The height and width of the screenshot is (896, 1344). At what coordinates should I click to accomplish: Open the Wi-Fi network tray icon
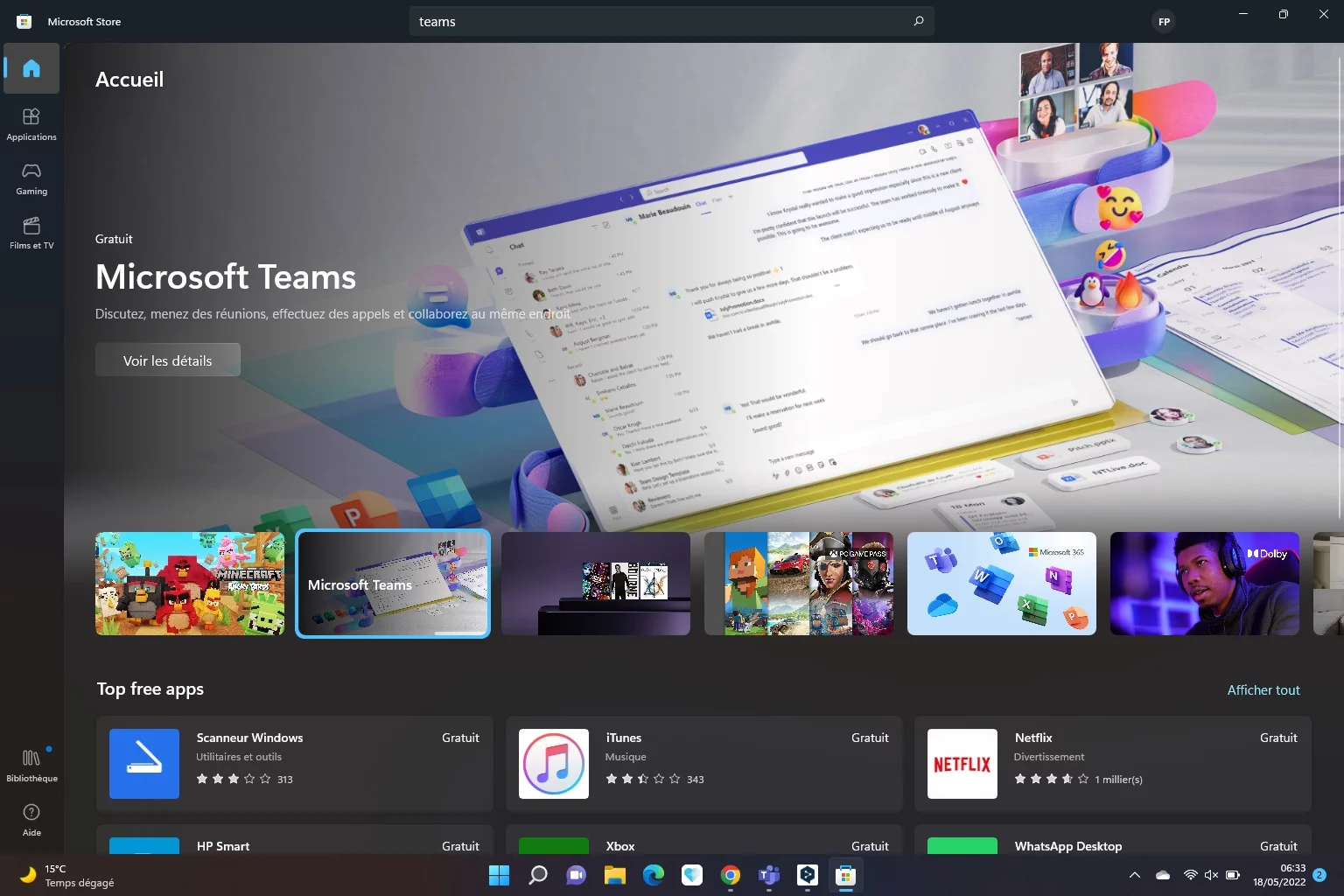[x=1190, y=875]
